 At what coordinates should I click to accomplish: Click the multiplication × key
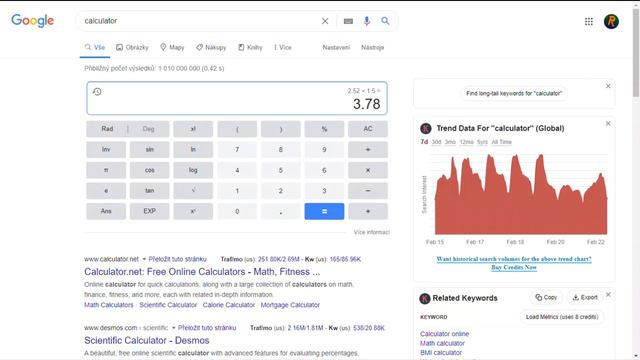(x=368, y=170)
